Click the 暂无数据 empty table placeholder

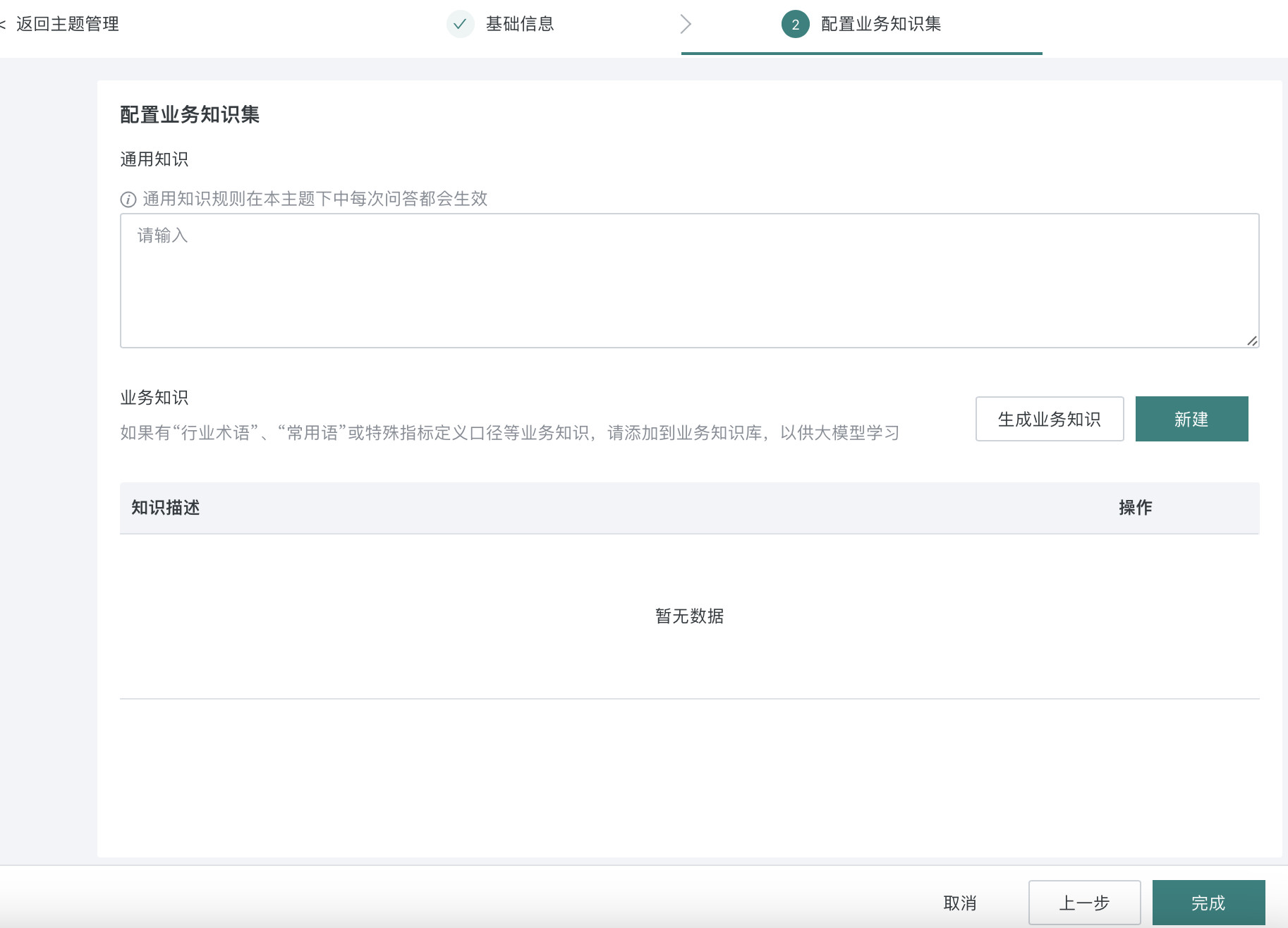point(689,616)
